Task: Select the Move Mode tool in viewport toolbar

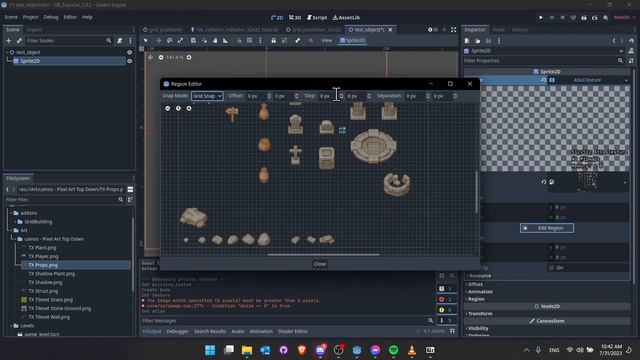Action: click(159, 40)
